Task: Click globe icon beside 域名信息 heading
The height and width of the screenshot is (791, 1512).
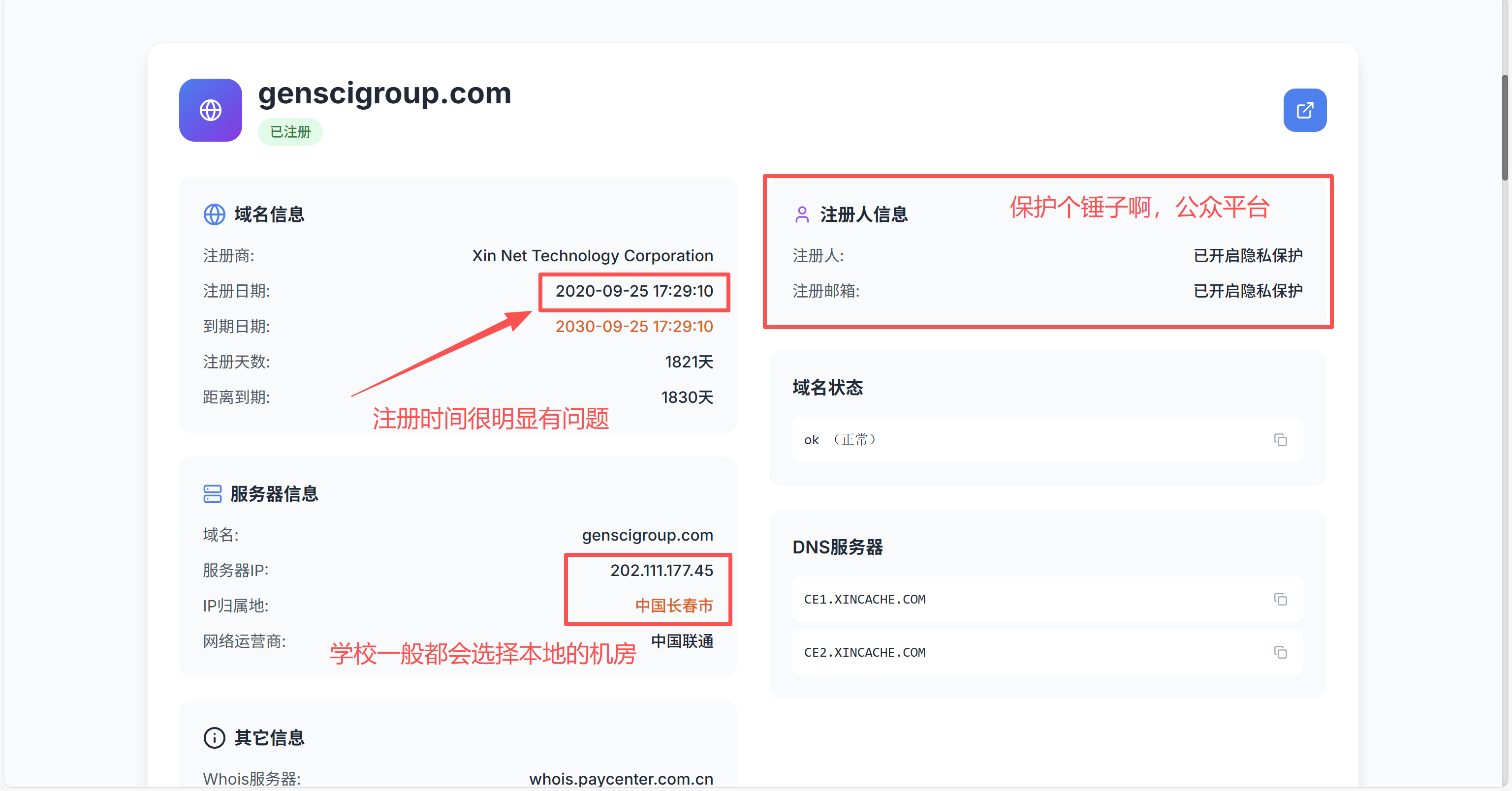Action: pos(214,215)
